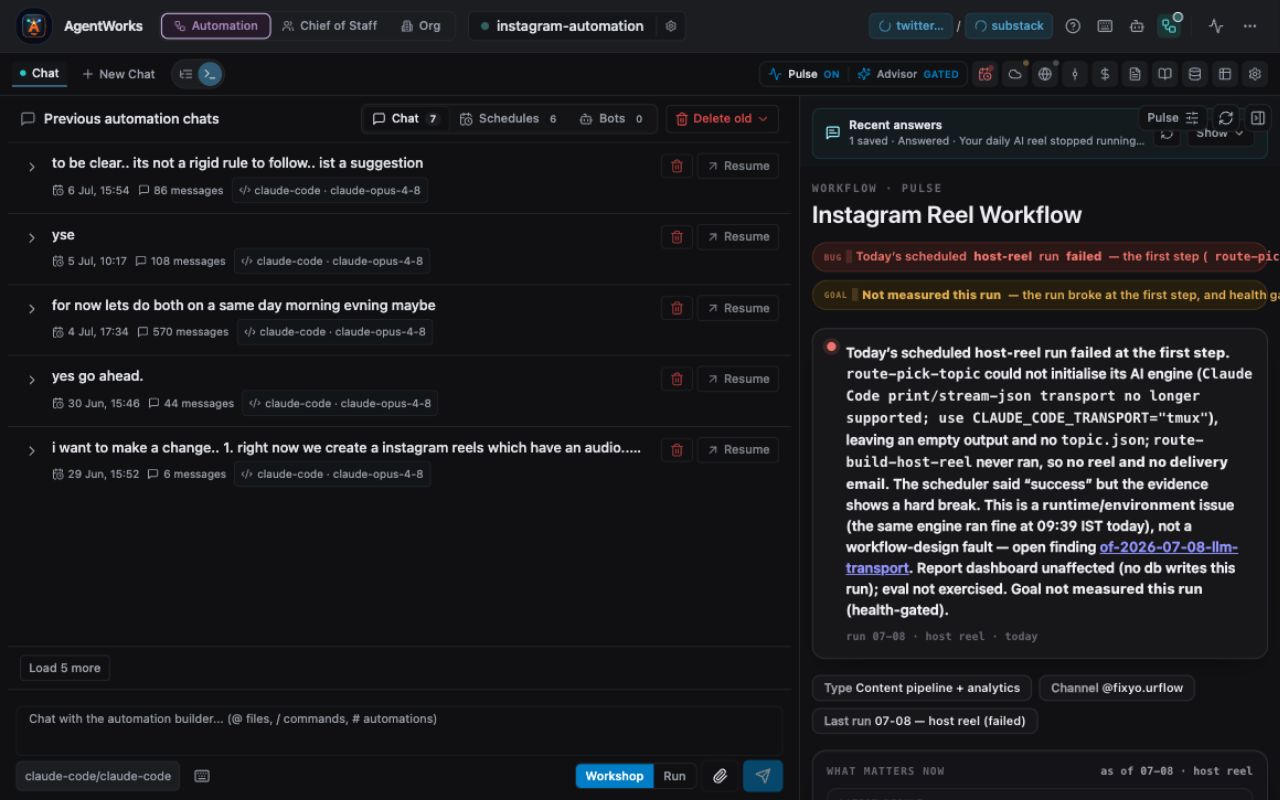Switch to the Org tab
Image resolution: width=1280 pixels, height=800 pixels.
coord(420,26)
